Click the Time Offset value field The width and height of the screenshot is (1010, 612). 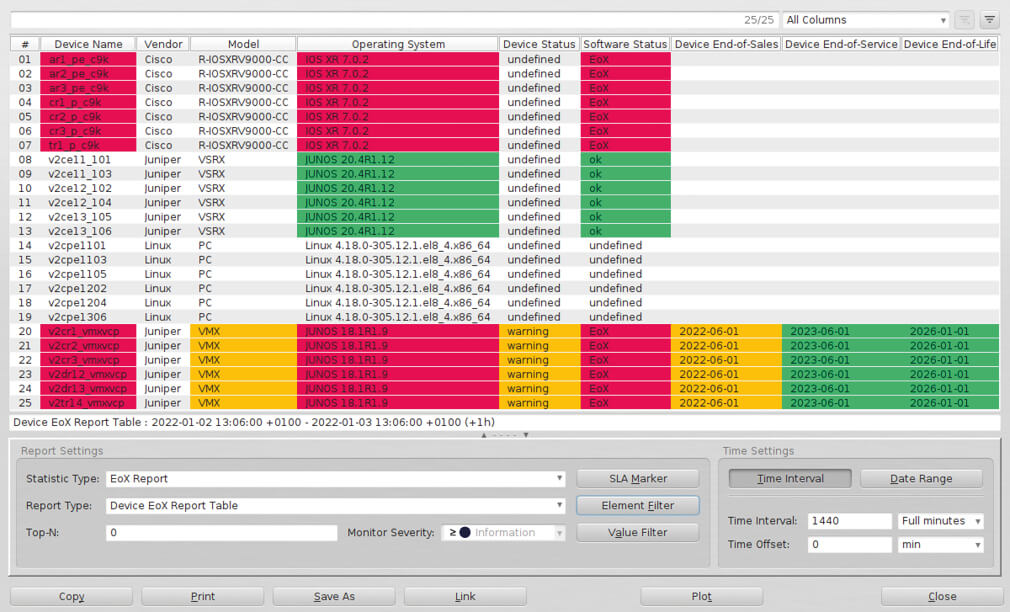850,544
